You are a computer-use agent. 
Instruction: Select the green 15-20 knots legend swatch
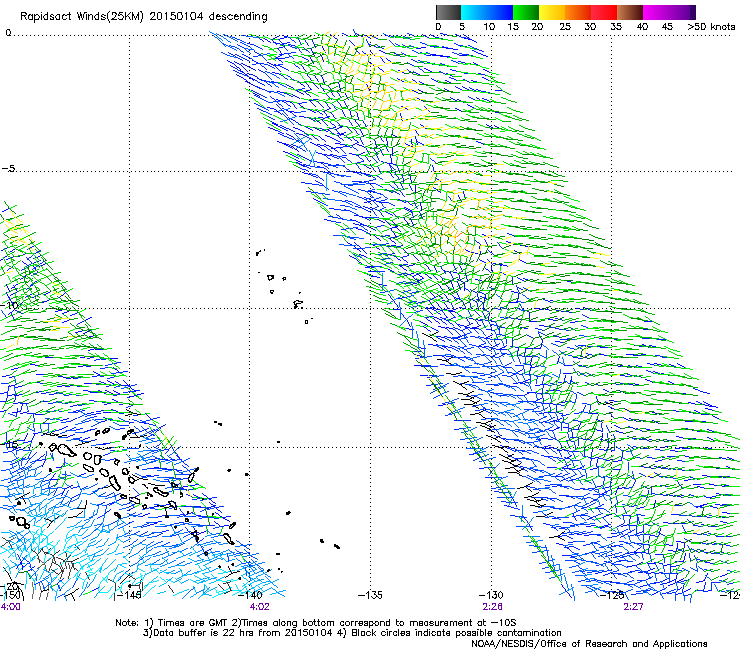(526, 12)
